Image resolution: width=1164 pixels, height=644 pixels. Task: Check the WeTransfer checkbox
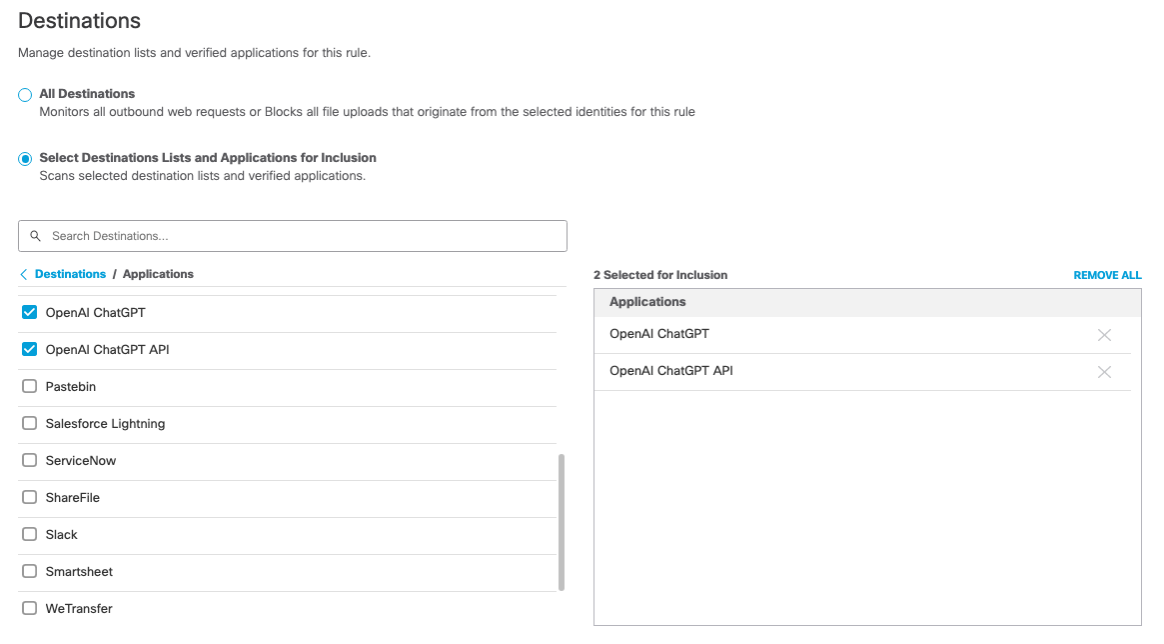coord(29,607)
